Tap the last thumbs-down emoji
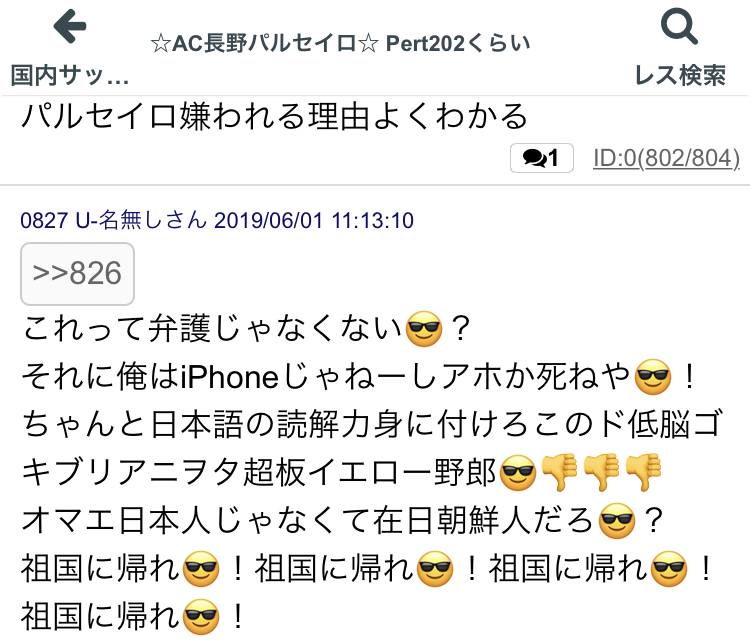Viewport: 750px width, 644px height. [x=643, y=472]
